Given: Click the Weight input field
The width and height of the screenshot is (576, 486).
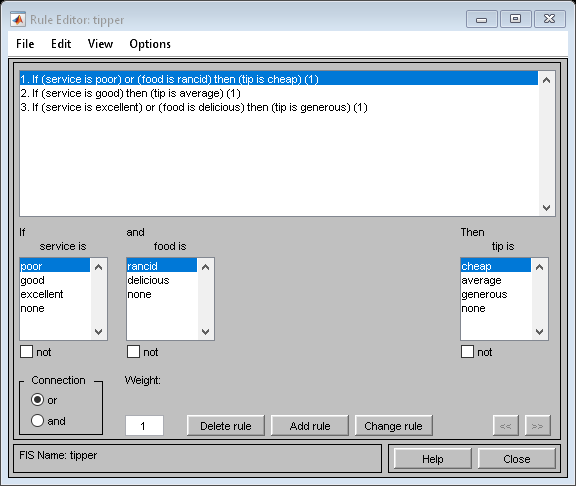Looking at the screenshot, I should pos(144,426).
